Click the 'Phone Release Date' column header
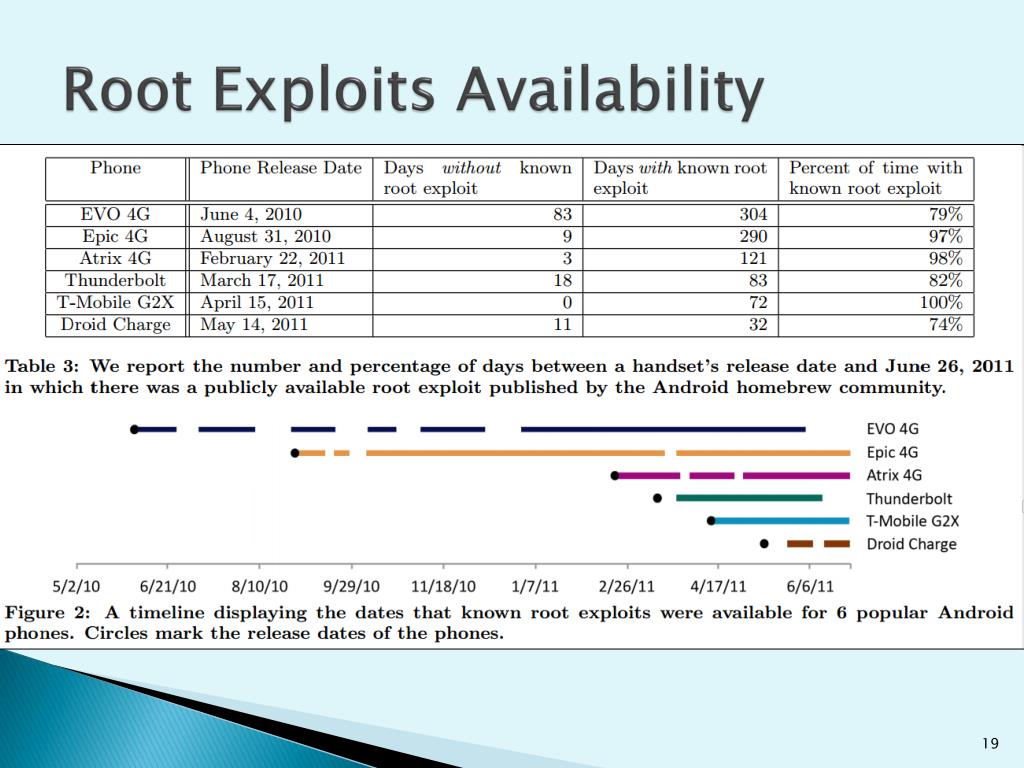Image resolution: width=1024 pixels, height=768 pixels. point(281,168)
